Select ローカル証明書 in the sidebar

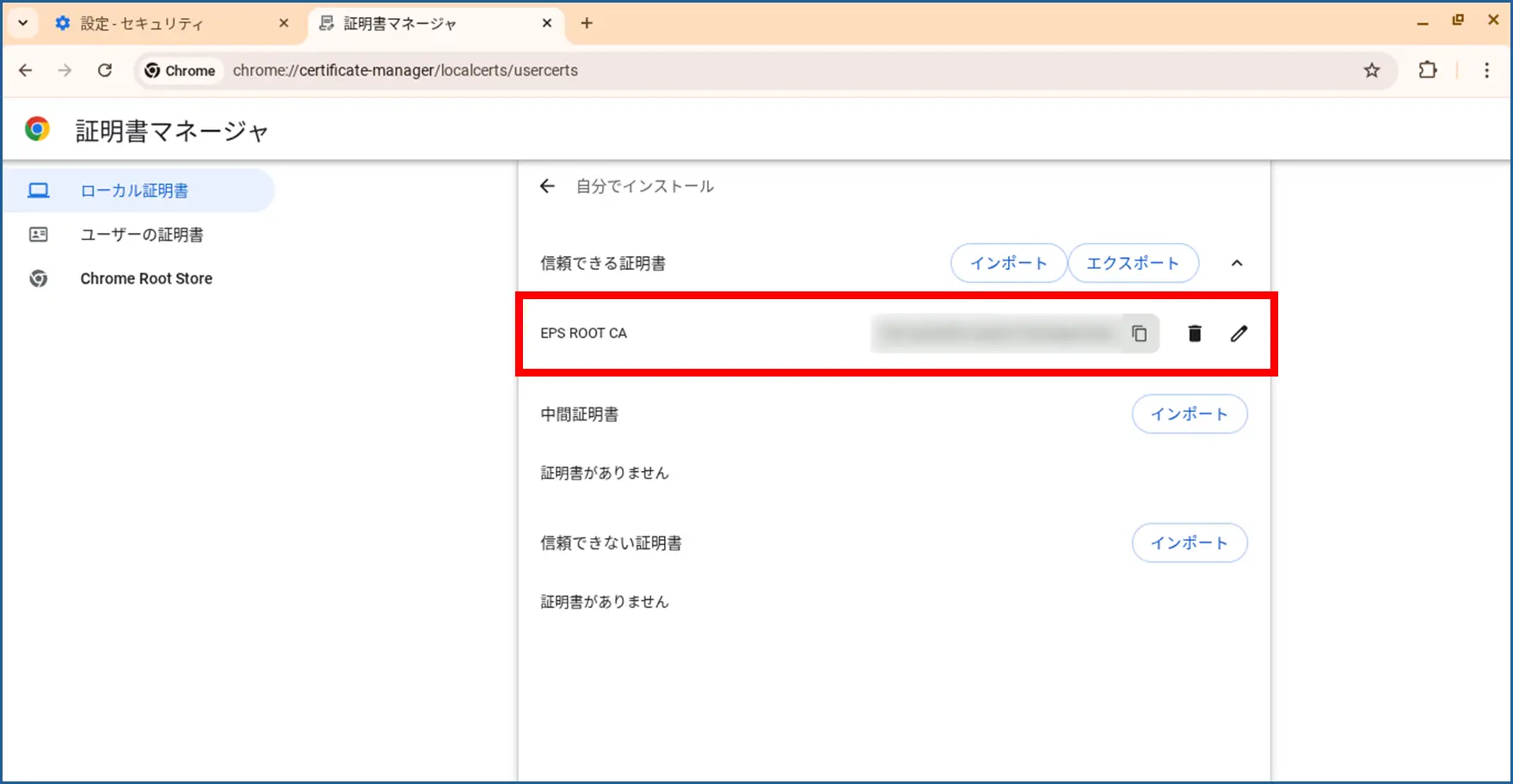pyautogui.click(x=134, y=191)
